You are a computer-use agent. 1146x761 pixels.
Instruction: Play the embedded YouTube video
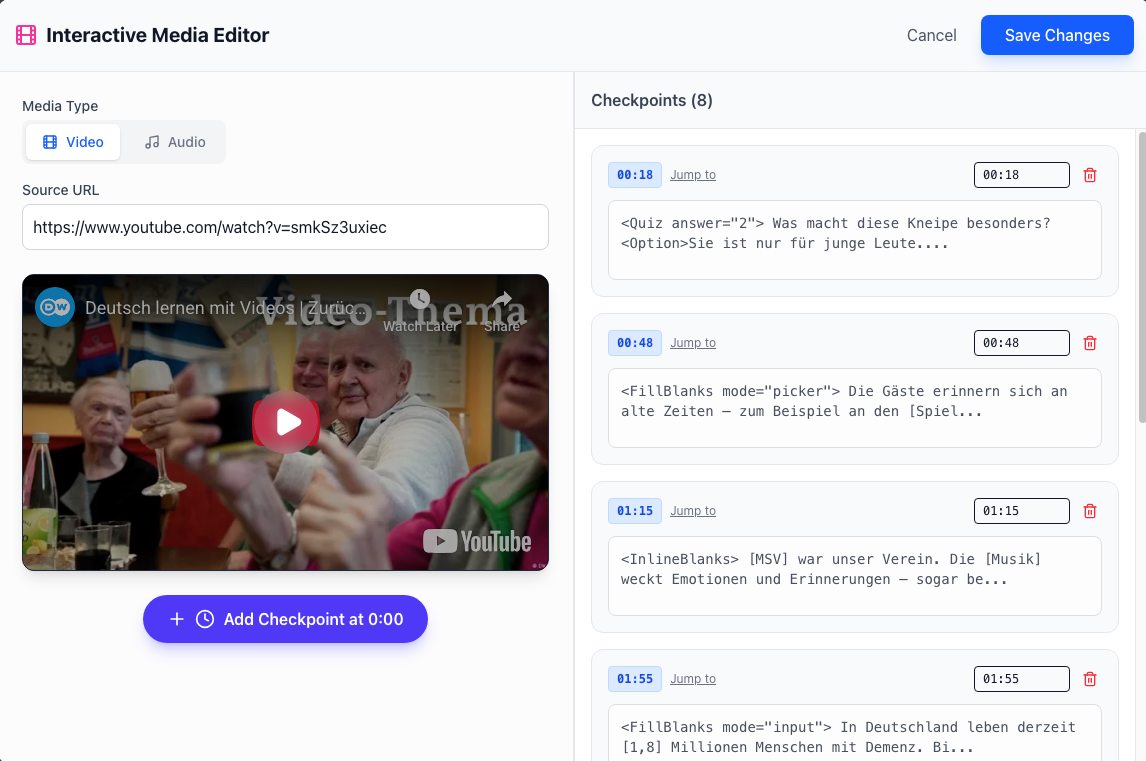[x=286, y=422]
